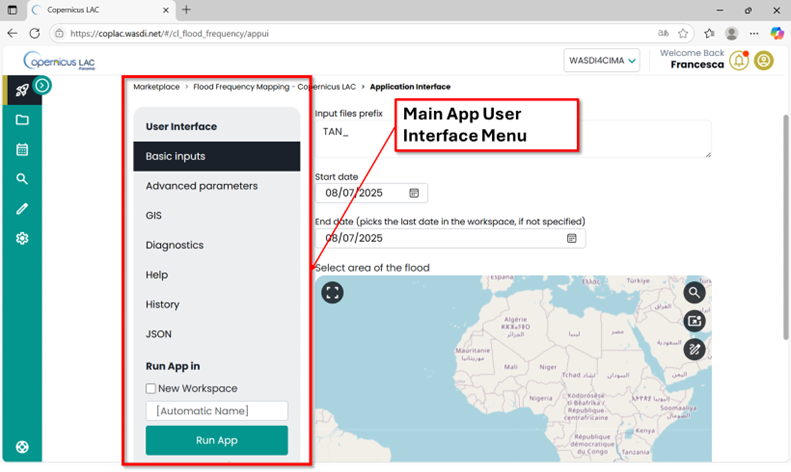Image resolution: width=791 pixels, height=472 pixels.
Task: Open Flood Frequency Mapping breadcrumb link
Action: [274, 87]
